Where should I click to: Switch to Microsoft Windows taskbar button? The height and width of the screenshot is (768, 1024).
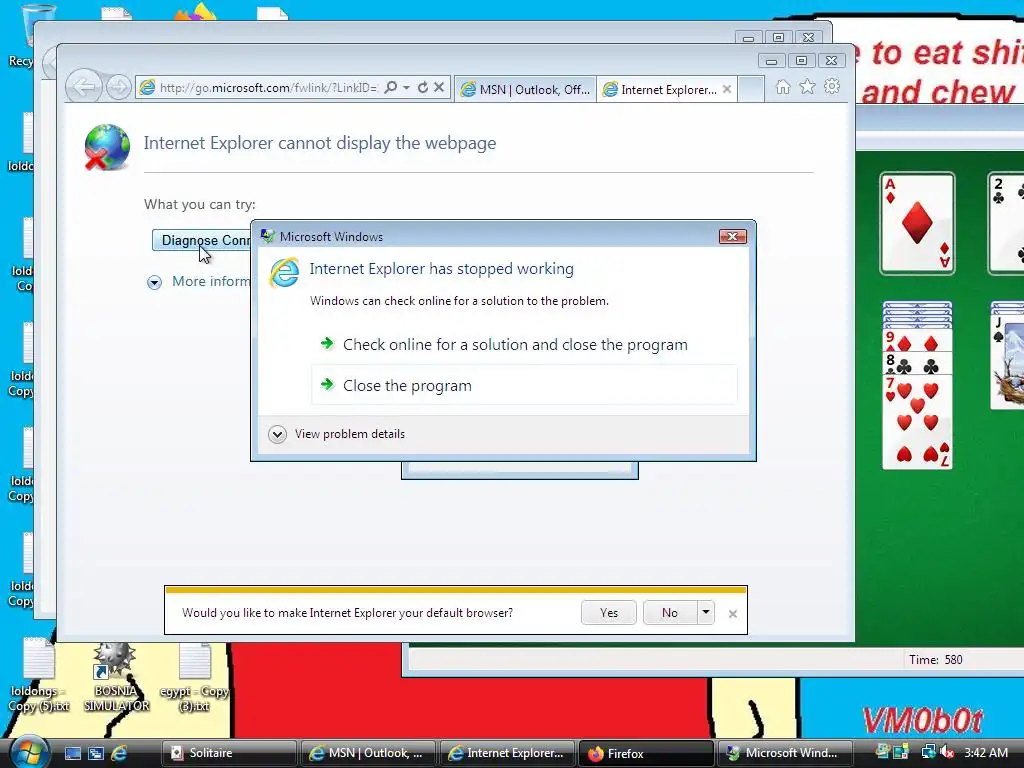[784, 753]
